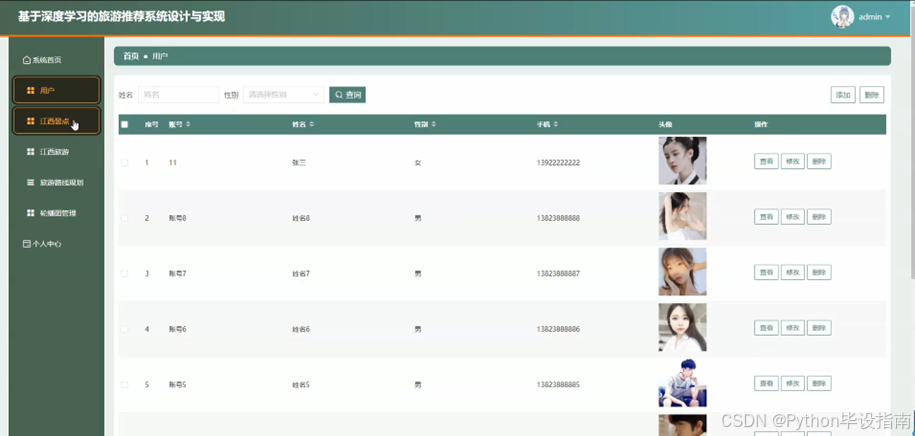The width and height of the screenshot is (915, 436).
Task: Open the 系统首页 home icon
Action: click(26, 60)
